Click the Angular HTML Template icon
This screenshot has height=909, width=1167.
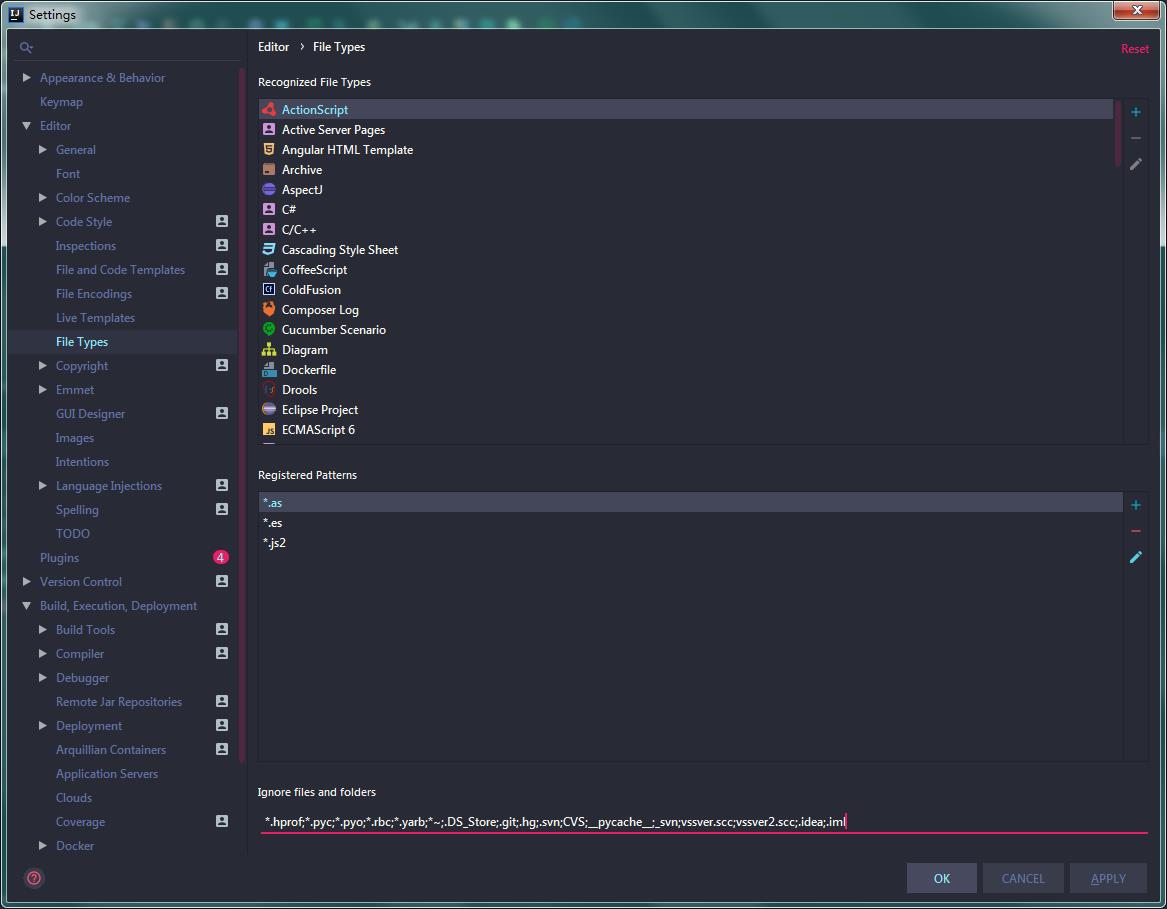point(269,150)
